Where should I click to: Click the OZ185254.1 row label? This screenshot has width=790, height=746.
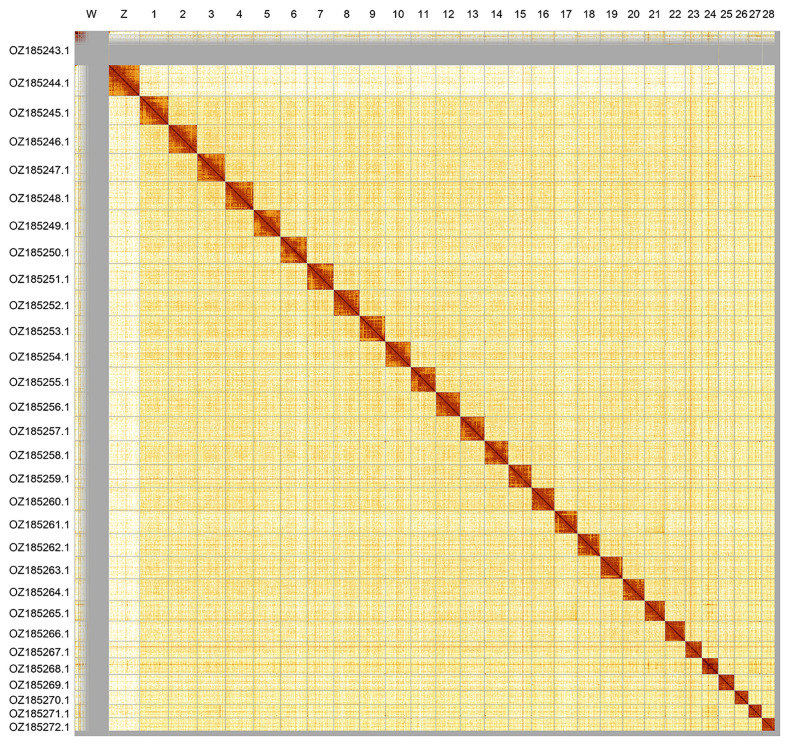pyautogui.click(x=38, y=357)
